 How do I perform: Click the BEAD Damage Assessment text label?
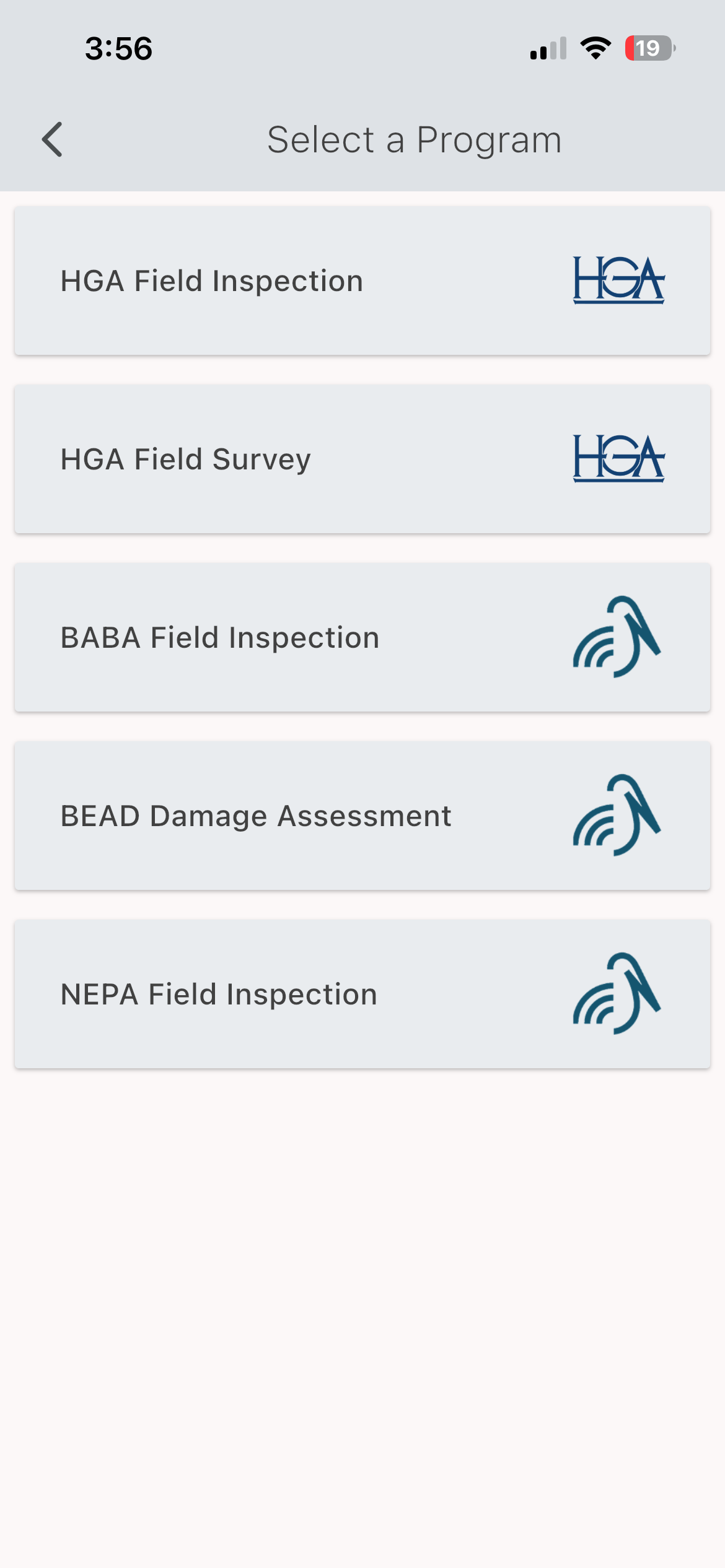pyautogui.click(x=255, y=816)
